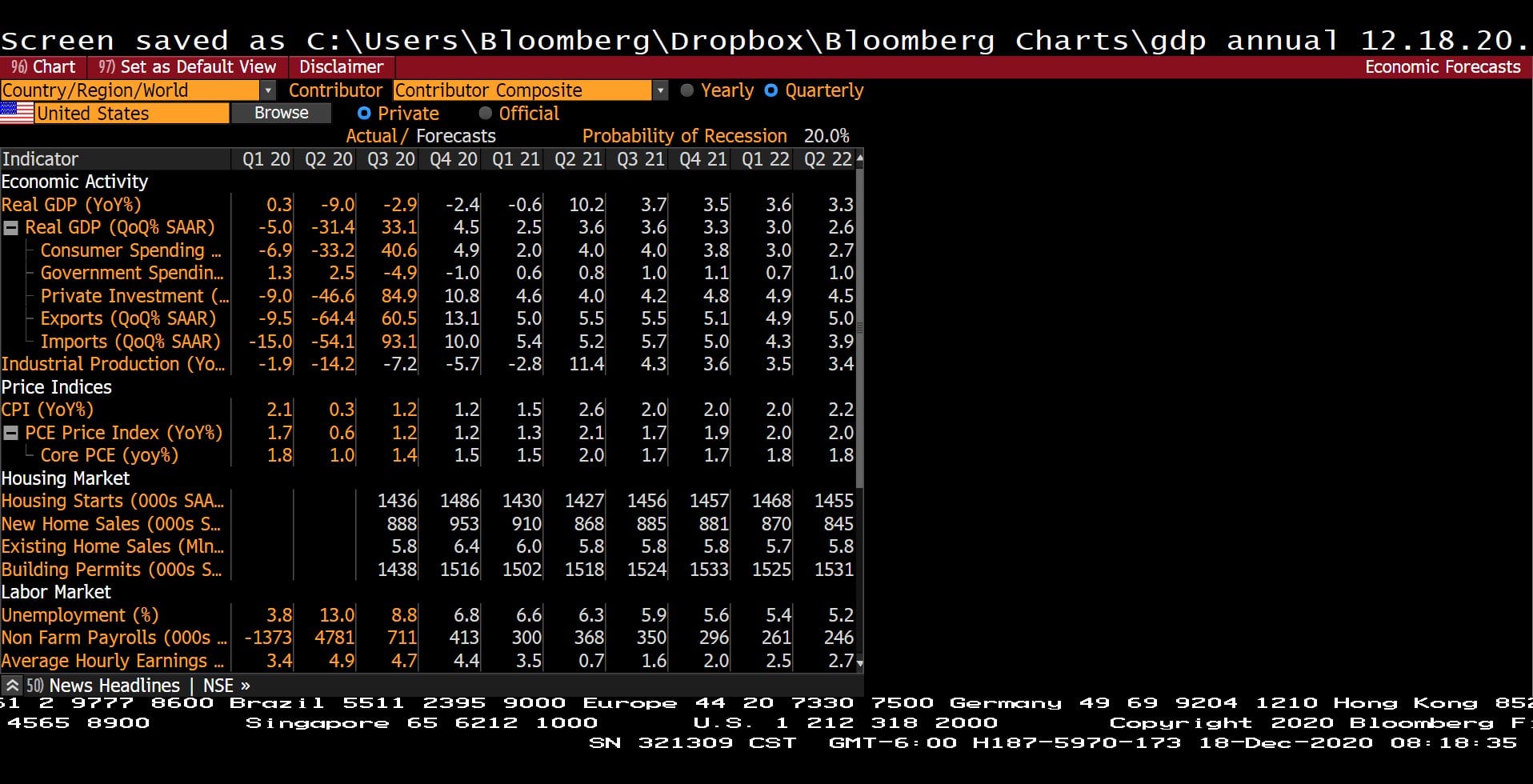Select the Imports (QoQ% SAAR) row
The width and height of the screenshot is (1533, 784).
pos(130,342)
